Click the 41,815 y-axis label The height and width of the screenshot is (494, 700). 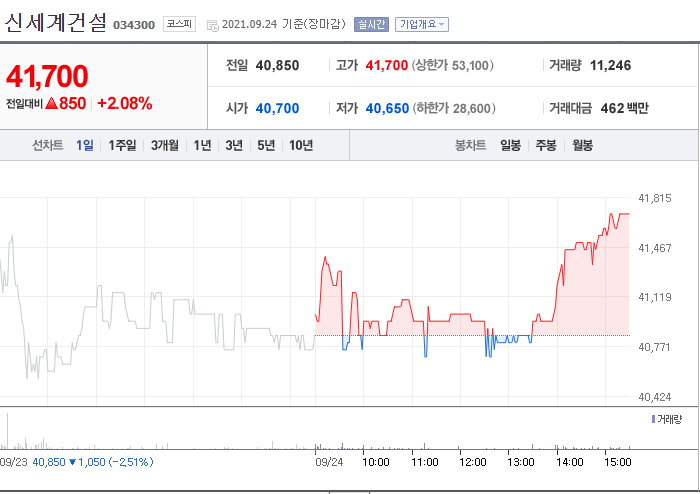click(x=654, y=198)
